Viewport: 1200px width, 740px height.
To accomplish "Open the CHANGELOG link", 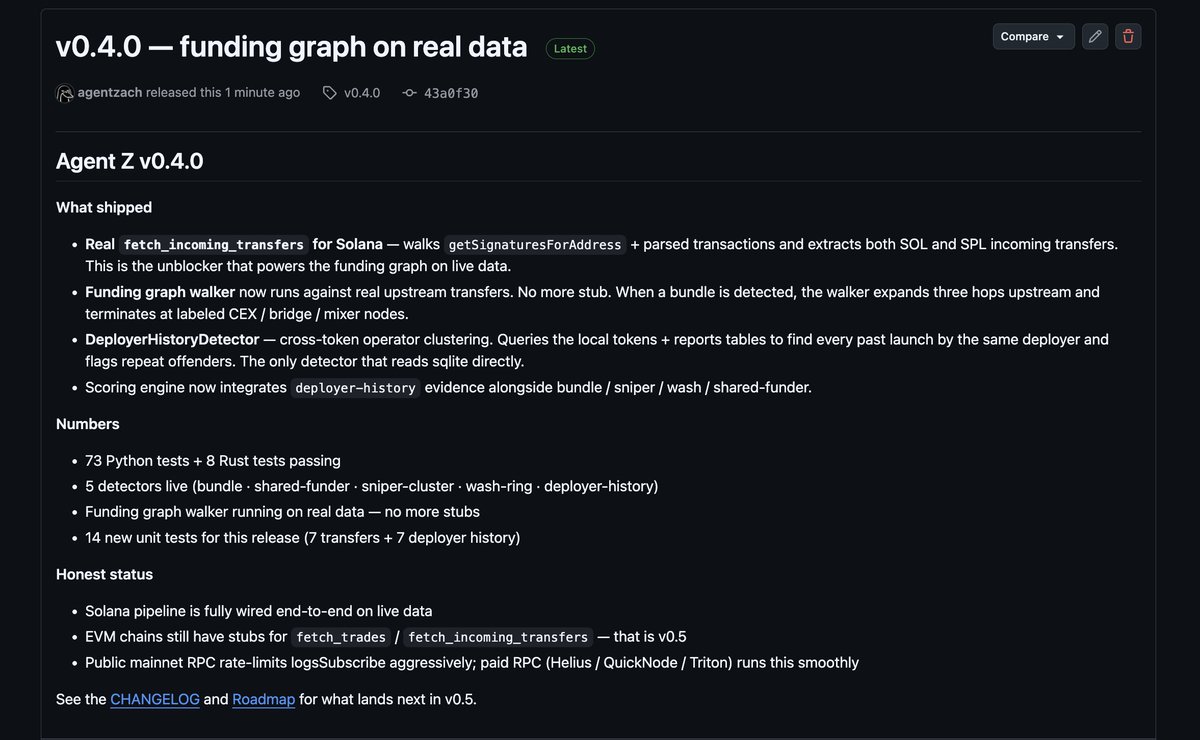I will click(154, 699).
